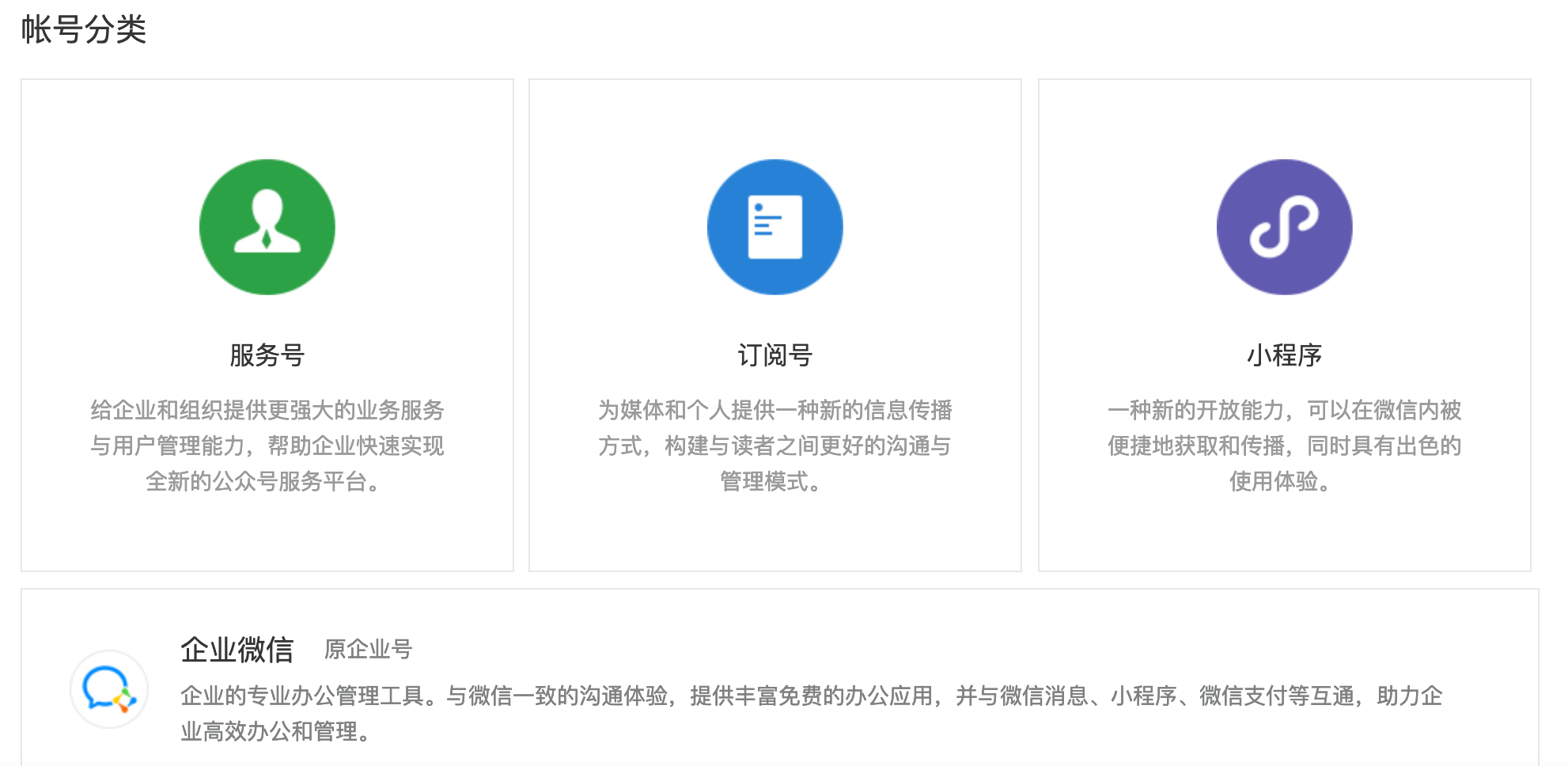
Task: Select the 服务号 card title
Action: tap(267, 355)
